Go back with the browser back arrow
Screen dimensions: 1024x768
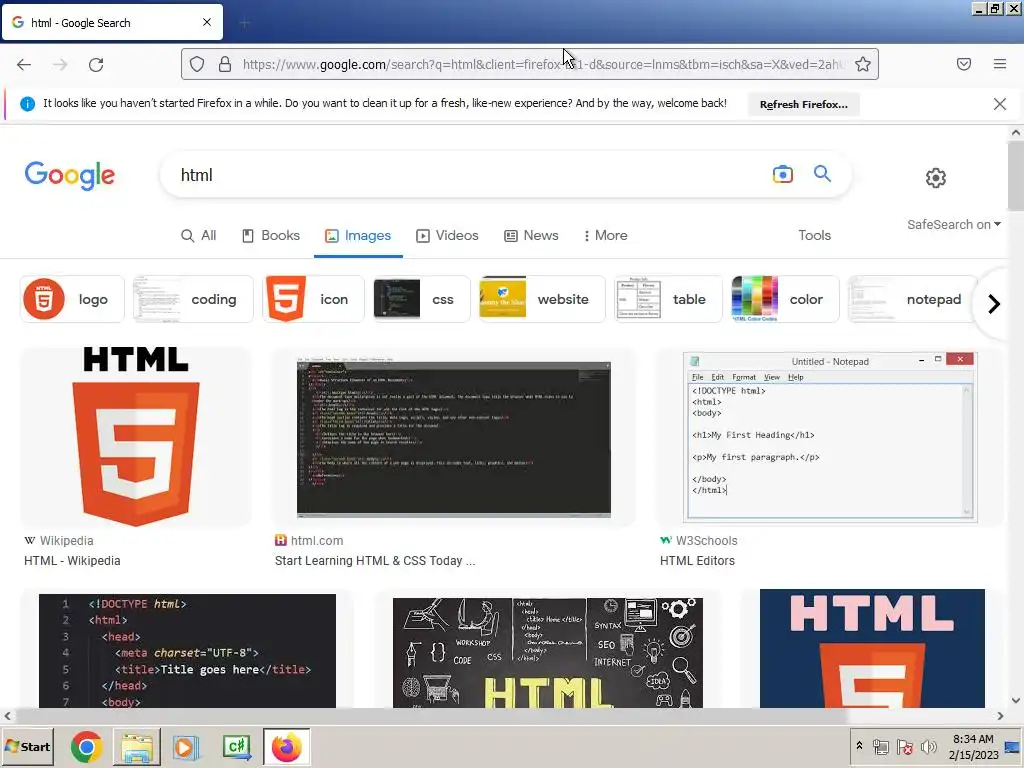tap(24, 64)
